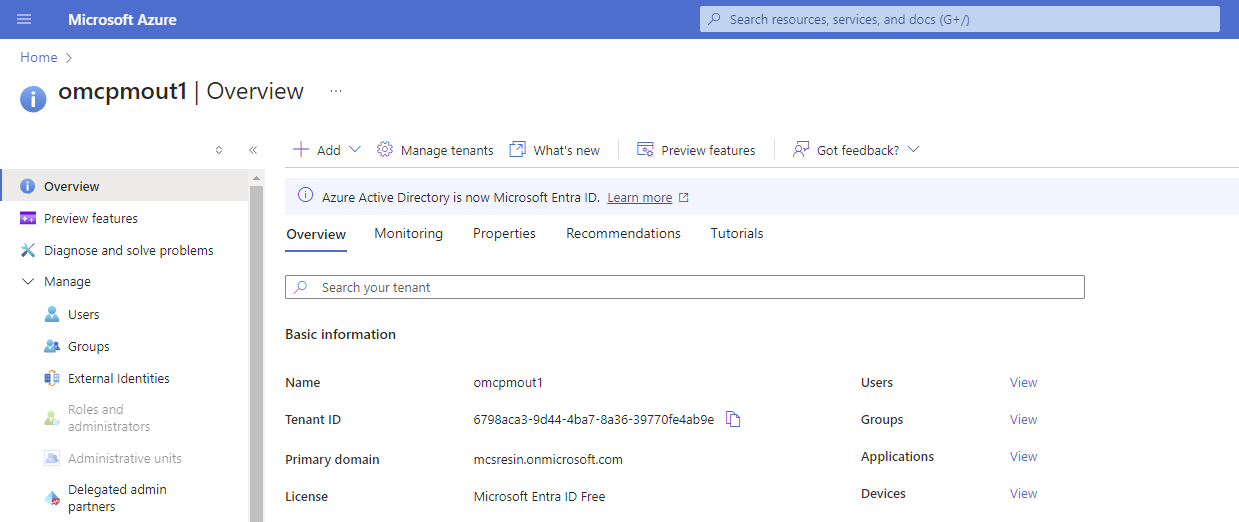Open External Identities

(x=119, y=378)
